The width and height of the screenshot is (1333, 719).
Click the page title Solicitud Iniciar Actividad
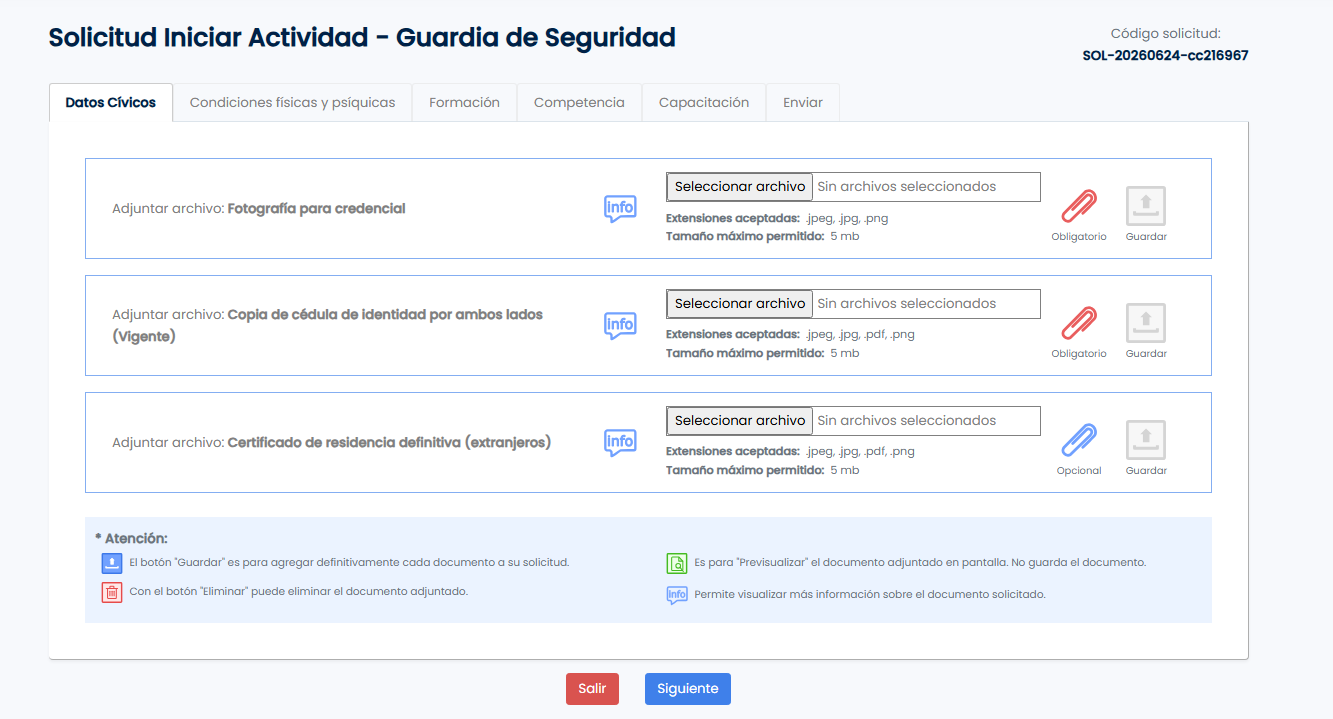pos(362,38)
